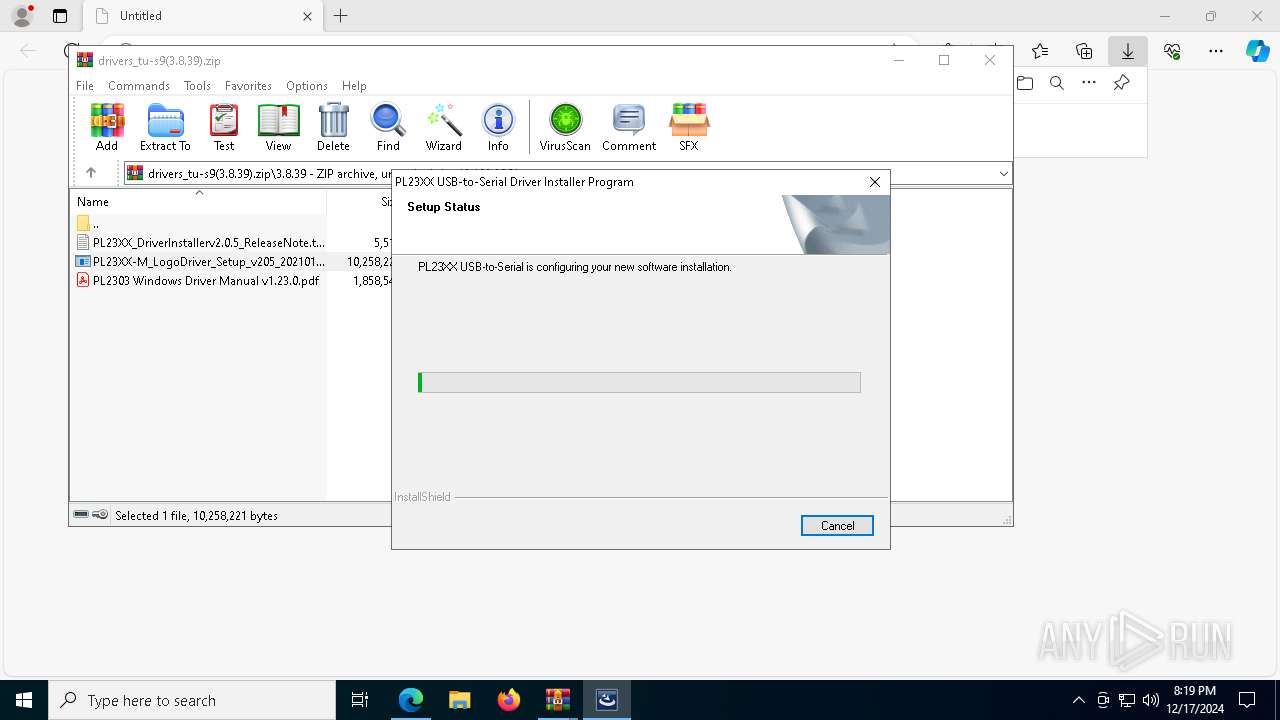Open Task View on taskbar
1280x720 pixels.
pos(360,700)
